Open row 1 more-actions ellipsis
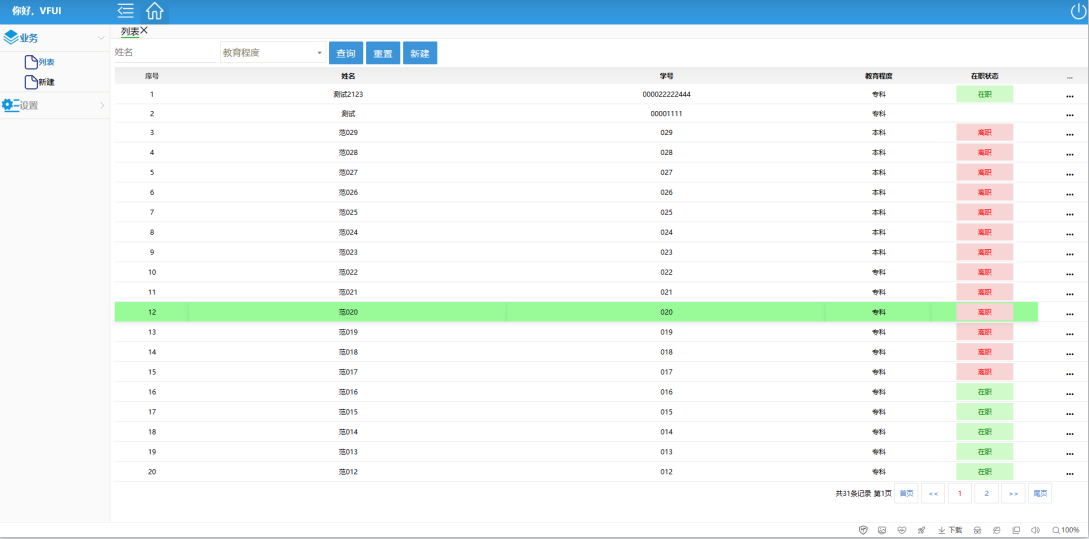Image resolution: width=1089 pixels, height=539 pixels. point(1069,96)
